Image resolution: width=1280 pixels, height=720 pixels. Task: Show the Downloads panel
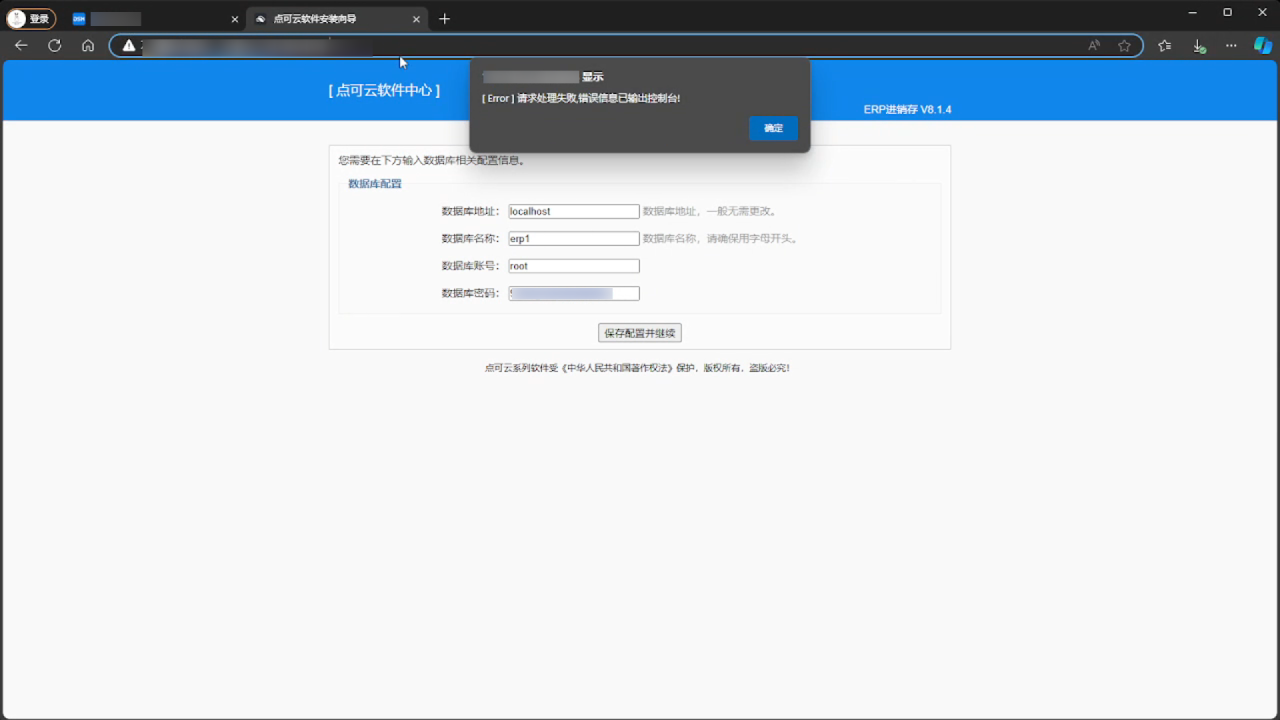pos(1198,46)
